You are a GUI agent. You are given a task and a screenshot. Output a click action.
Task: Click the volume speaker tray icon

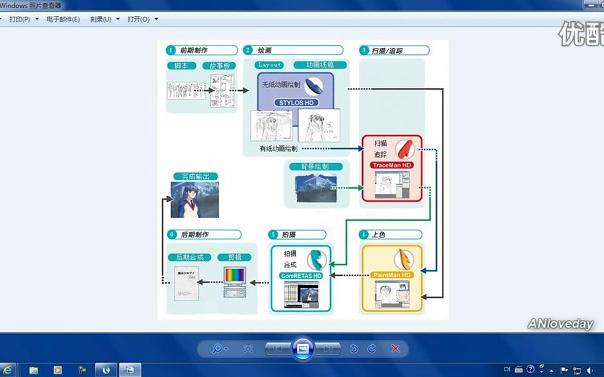pos(590,370)
